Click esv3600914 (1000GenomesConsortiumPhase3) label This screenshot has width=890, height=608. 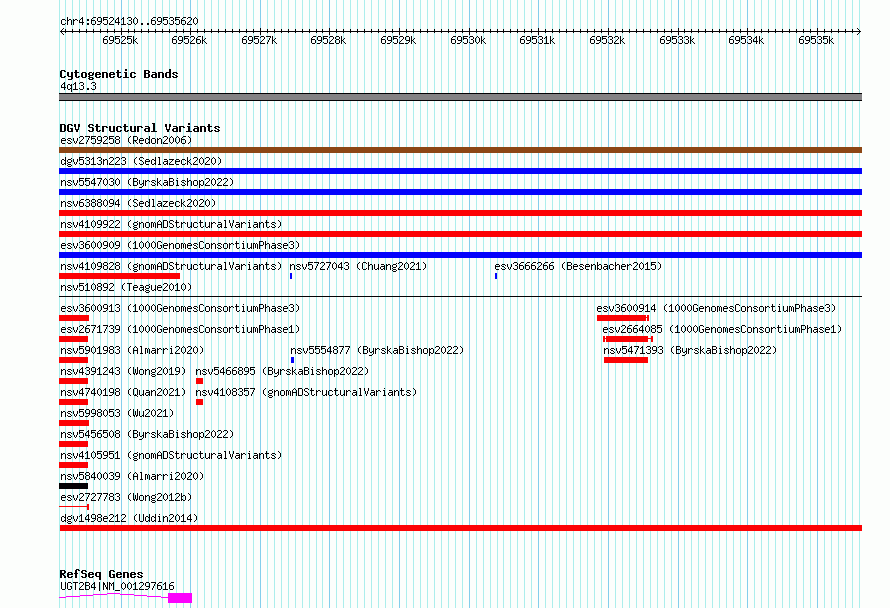[716, 308]
